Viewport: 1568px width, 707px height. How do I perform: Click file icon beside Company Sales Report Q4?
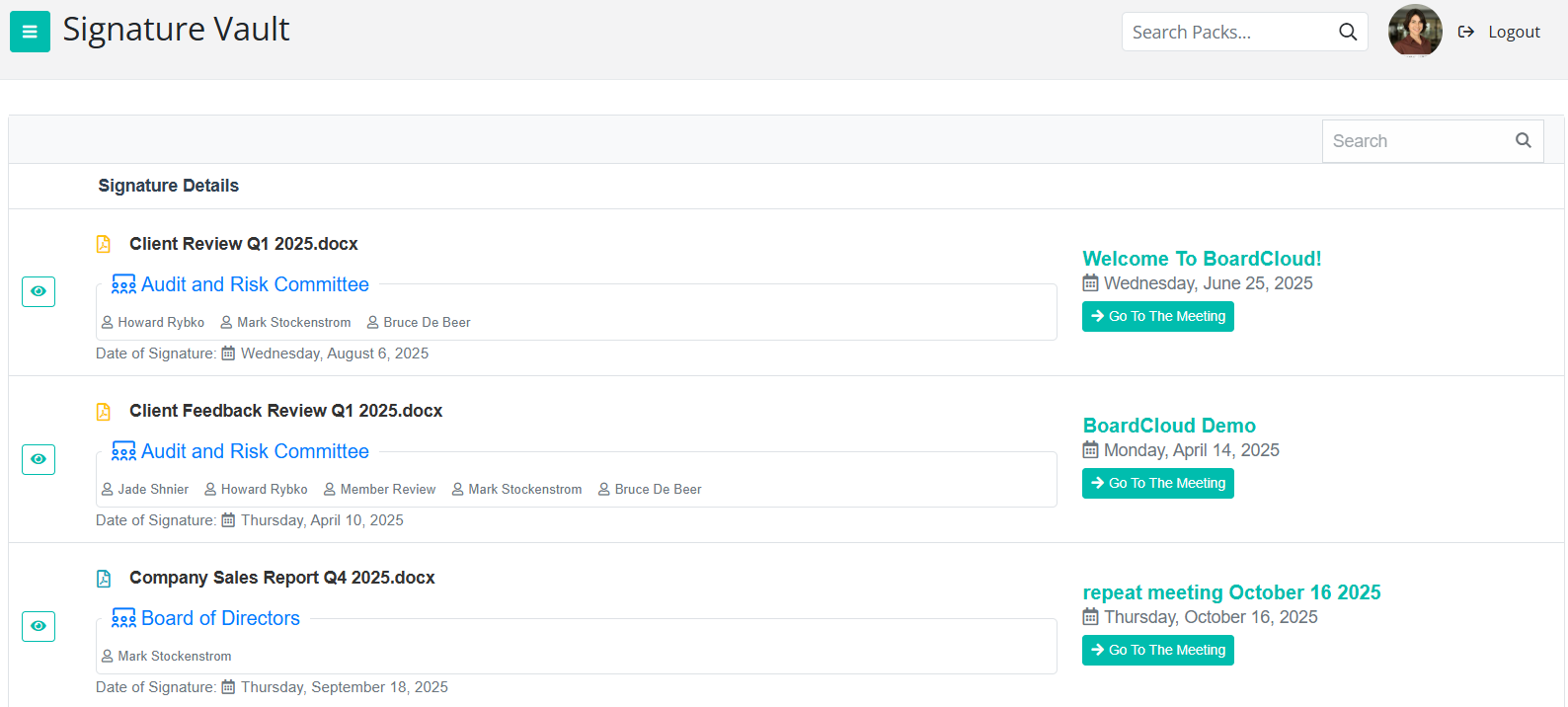tap(104, 579)
